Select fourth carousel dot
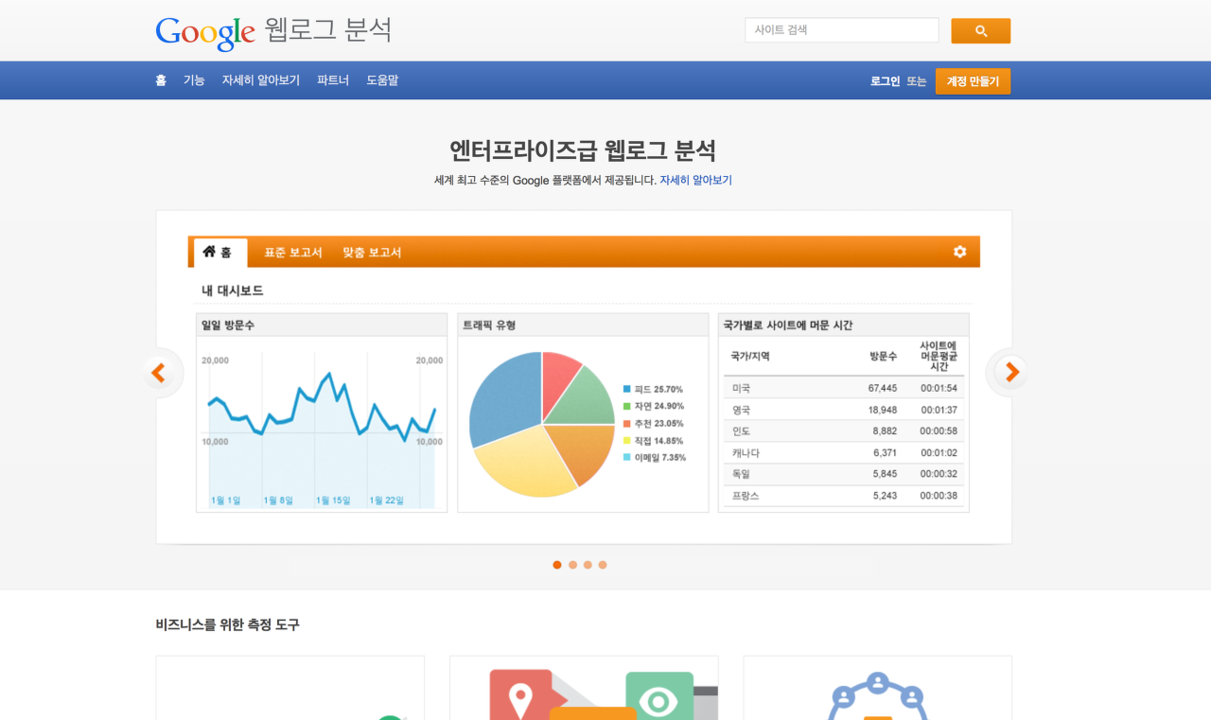This screenshot has width=1211, height=720. 603,565
